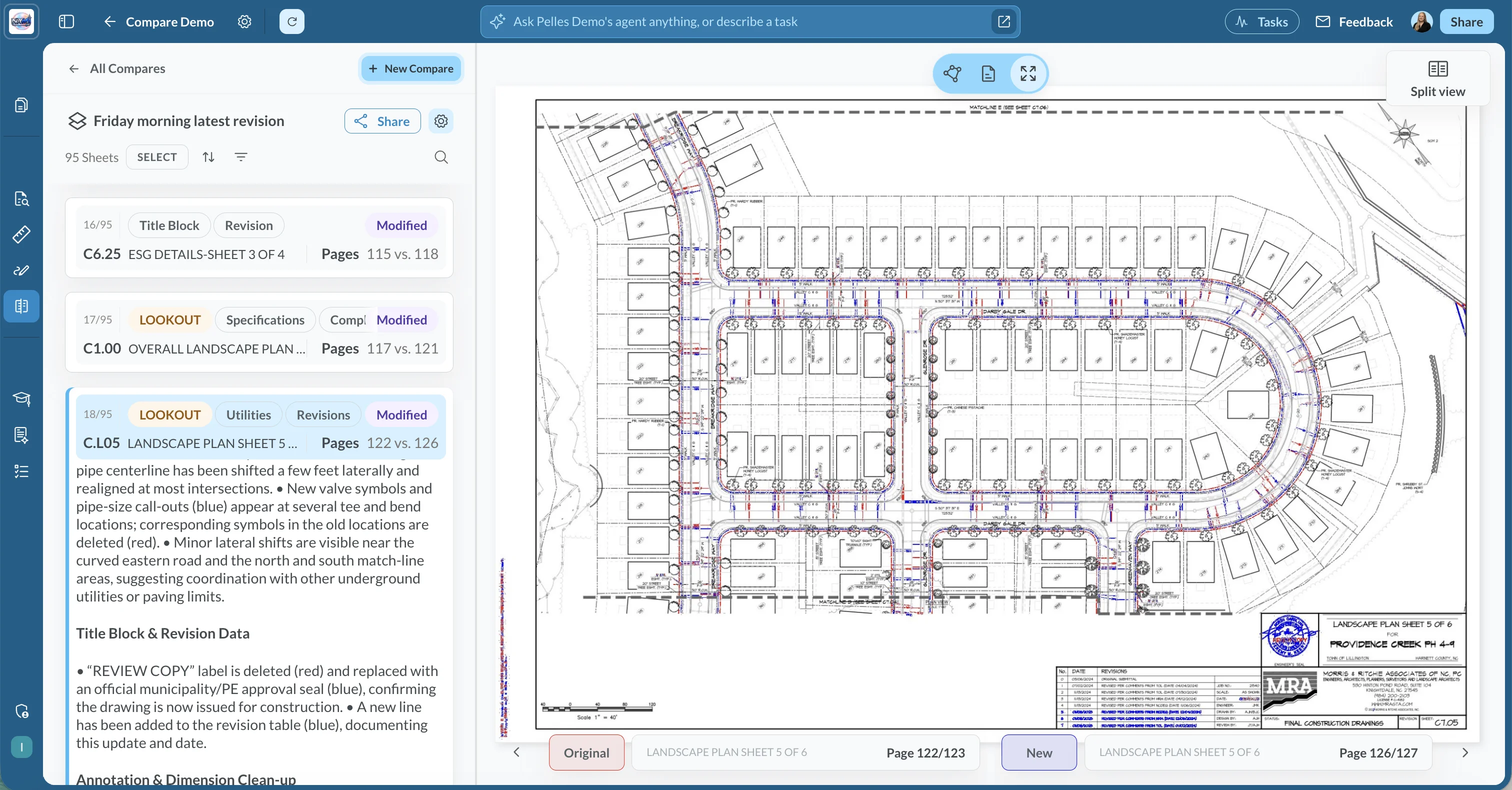1512x790 pixels.
Task: Toggle the Original version overlay
Action: (586, 752)
